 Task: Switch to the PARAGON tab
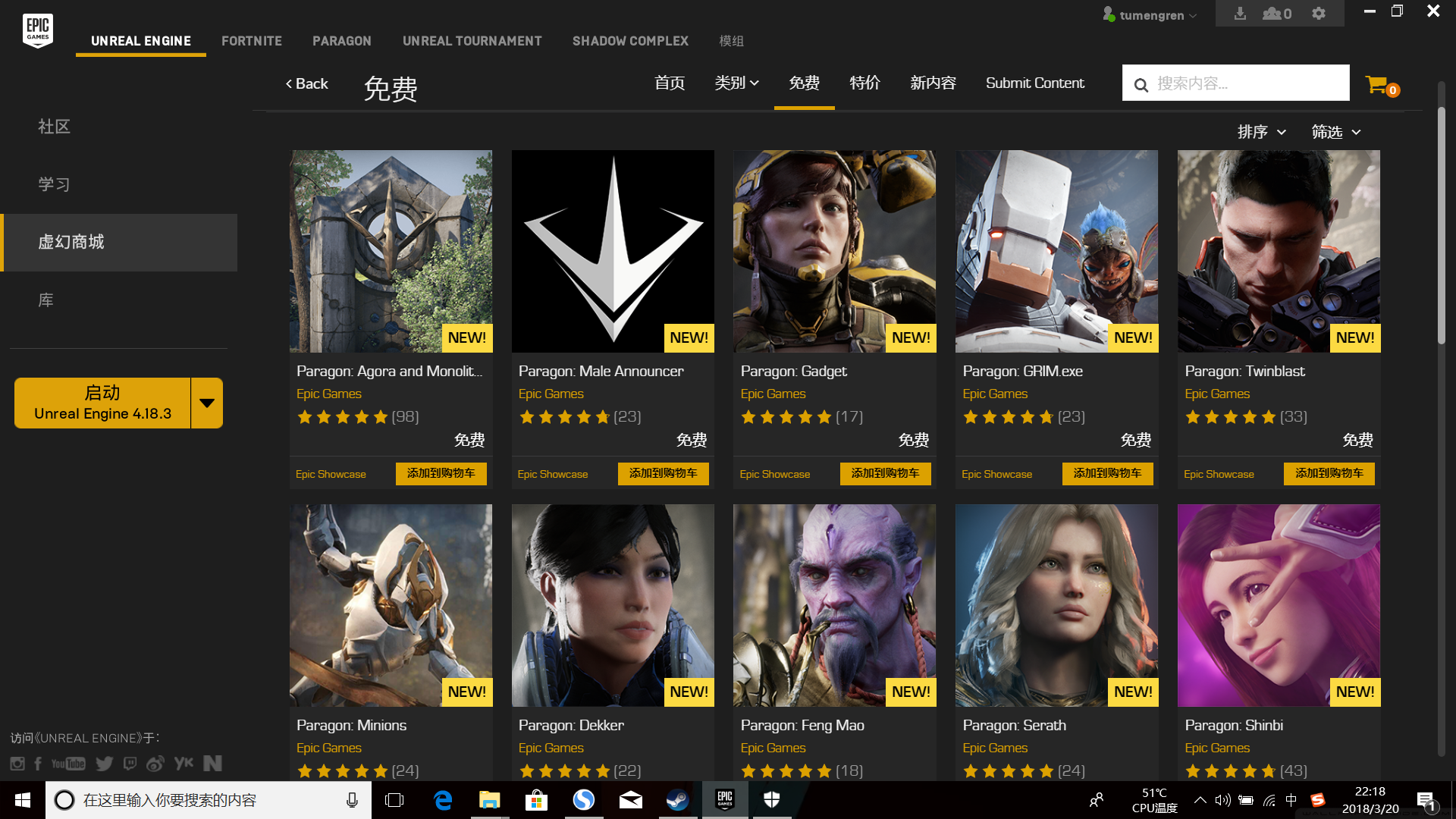(x=342, y=41)
